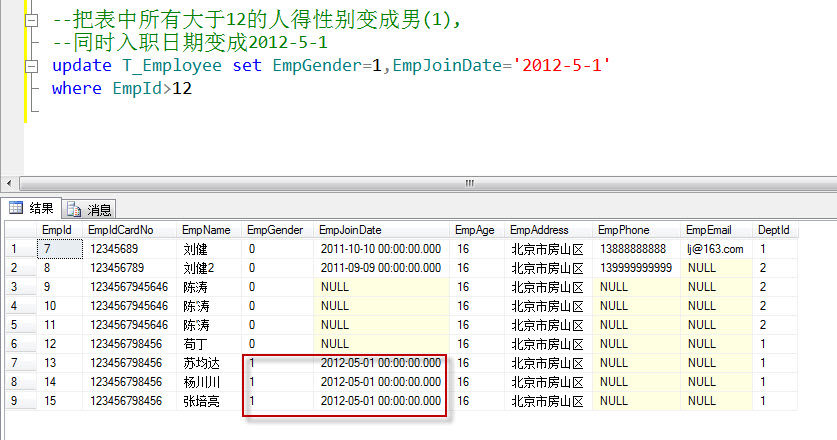This screenshot has height=440, width=837.
Task: Click the where keyword in the query
Action: point(76,88)
